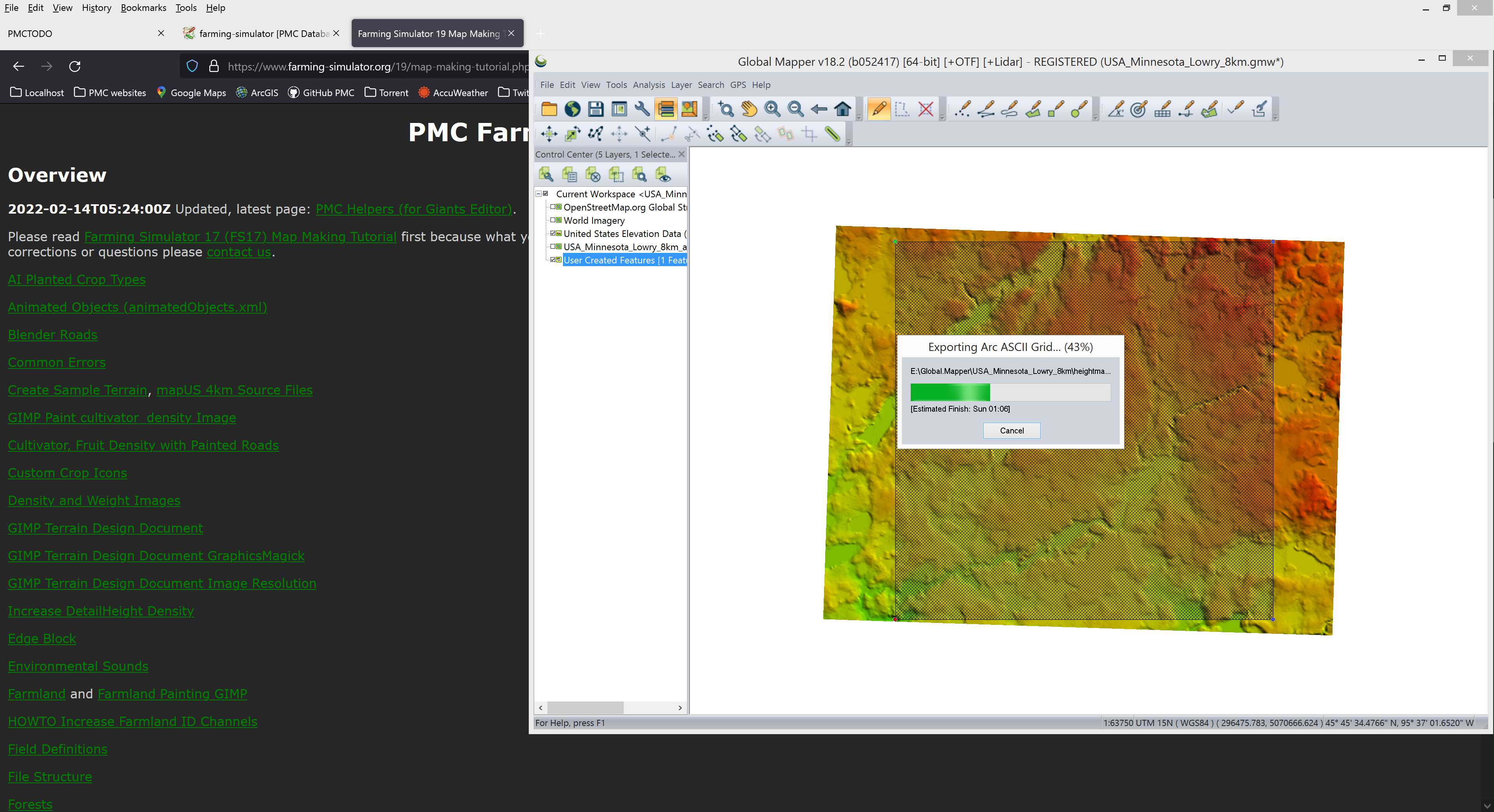This screenshot has width=1494, height=812.
Task: Click the Move selected features arrows icon
Action: pyautogui.click(x=549, y=134)
